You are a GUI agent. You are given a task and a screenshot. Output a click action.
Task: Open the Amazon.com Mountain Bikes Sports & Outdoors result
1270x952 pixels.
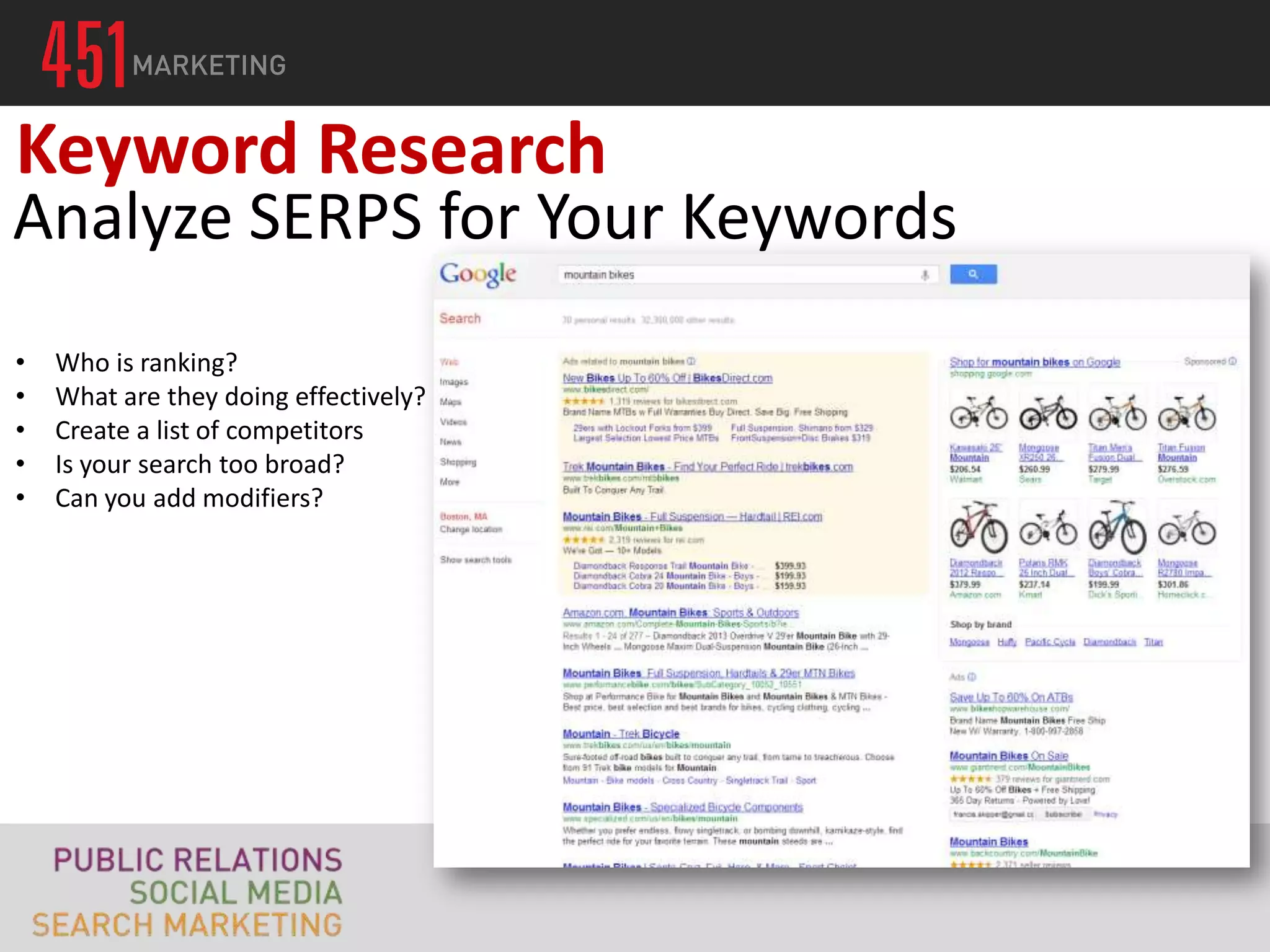tap(680, 612)
